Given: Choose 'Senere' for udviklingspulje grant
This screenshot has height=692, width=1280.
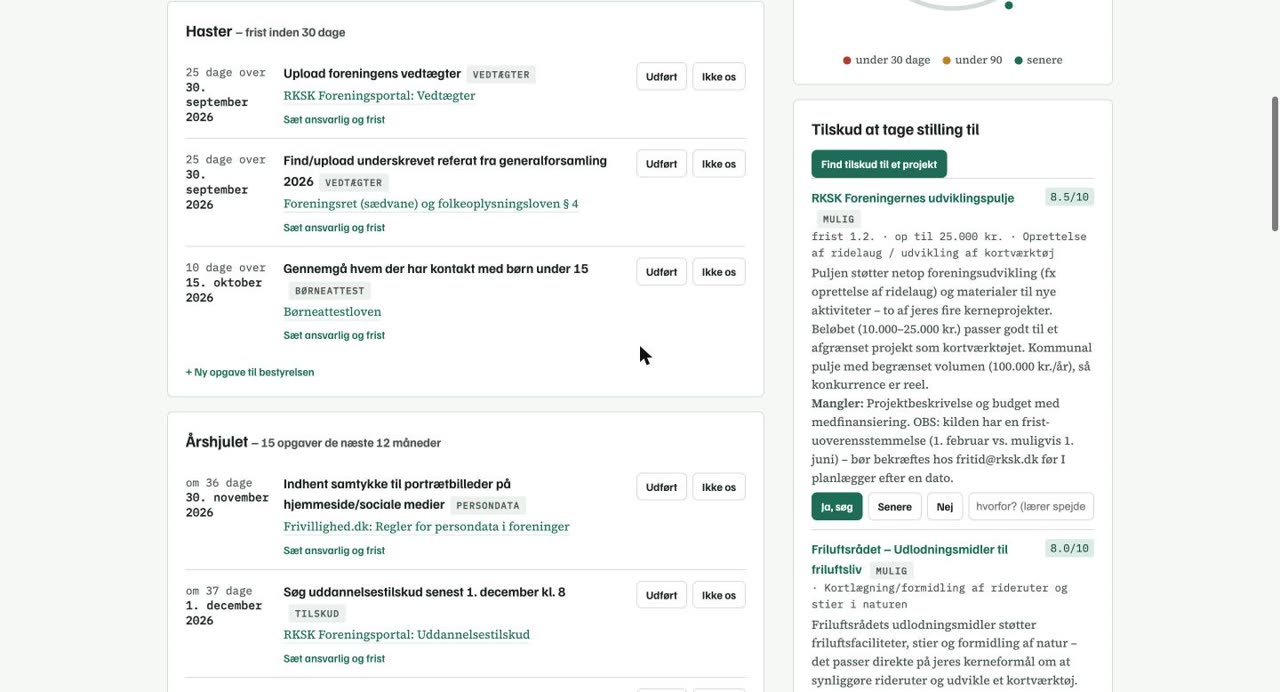Looking at the screenshot, I should (895, 506).
